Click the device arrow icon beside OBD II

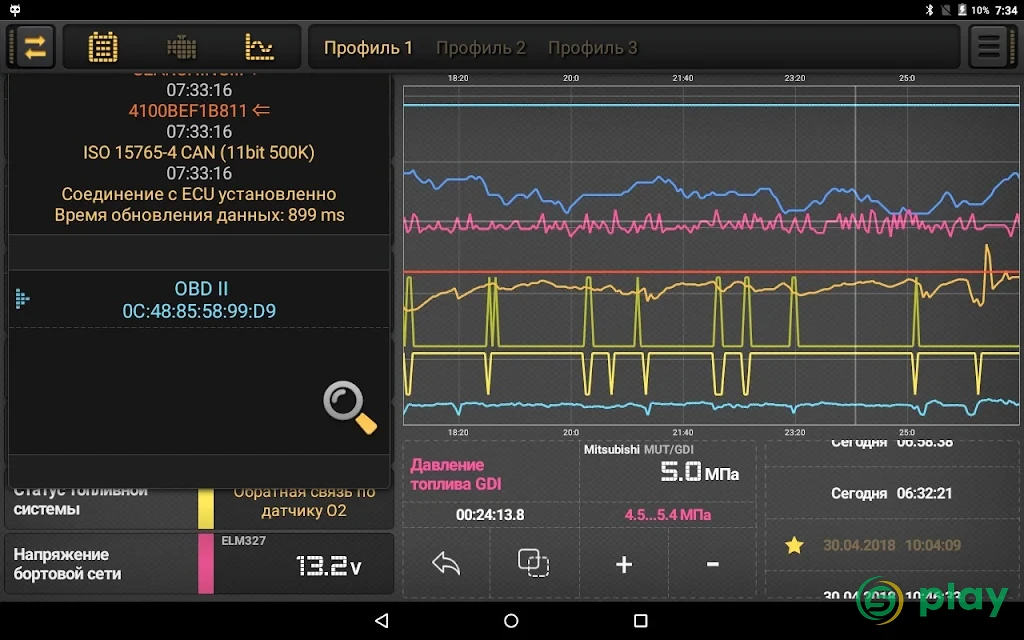coord(22,298)
